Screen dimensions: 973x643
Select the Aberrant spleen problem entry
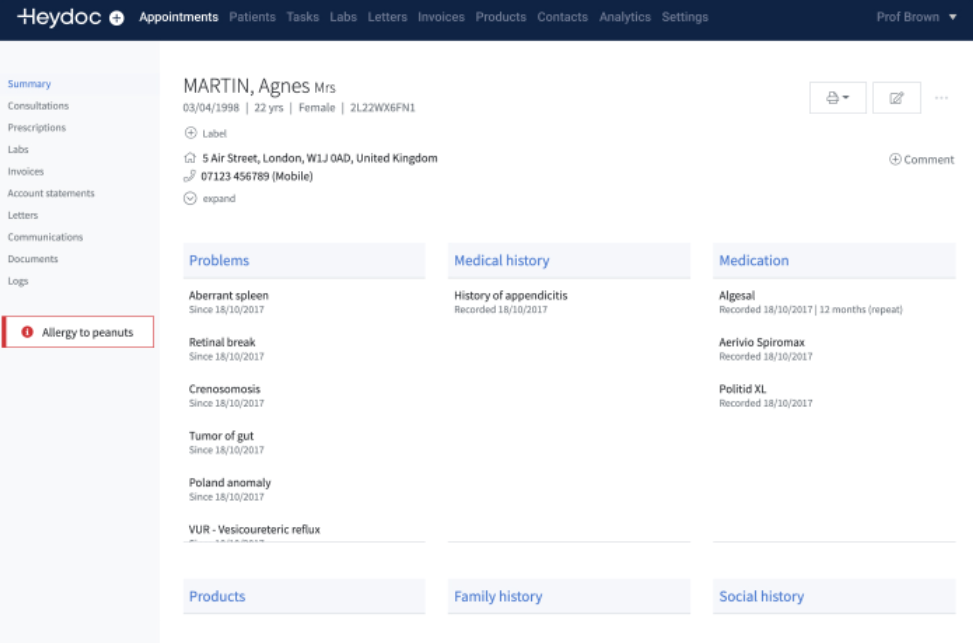click(229, 296)
